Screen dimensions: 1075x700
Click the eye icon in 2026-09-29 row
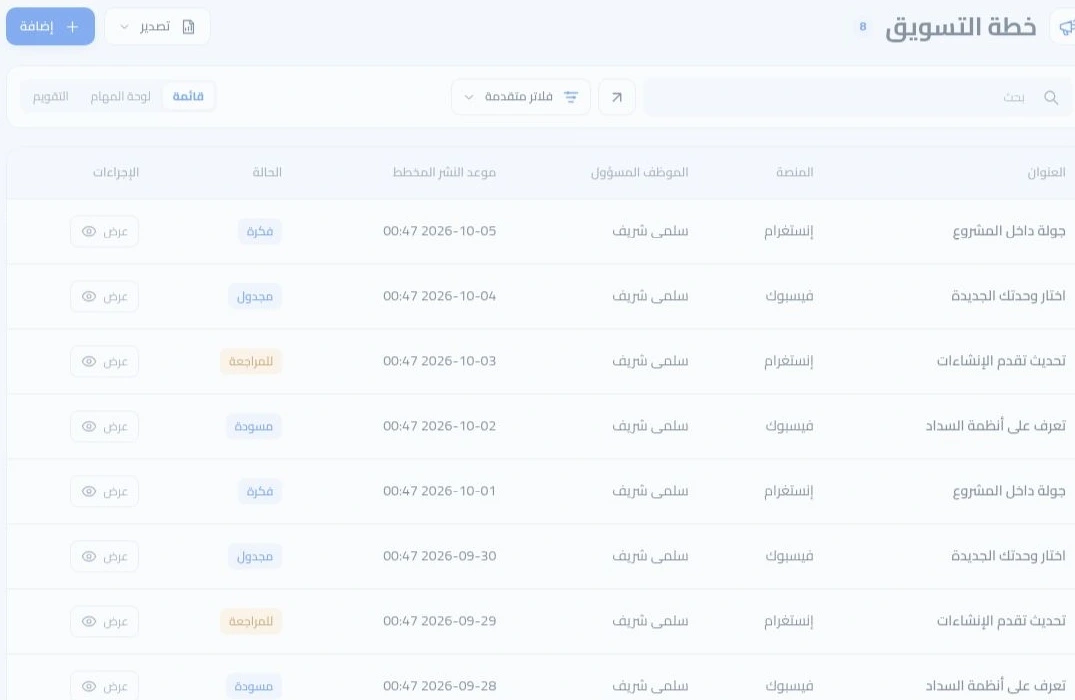click(x=89, y=622)
